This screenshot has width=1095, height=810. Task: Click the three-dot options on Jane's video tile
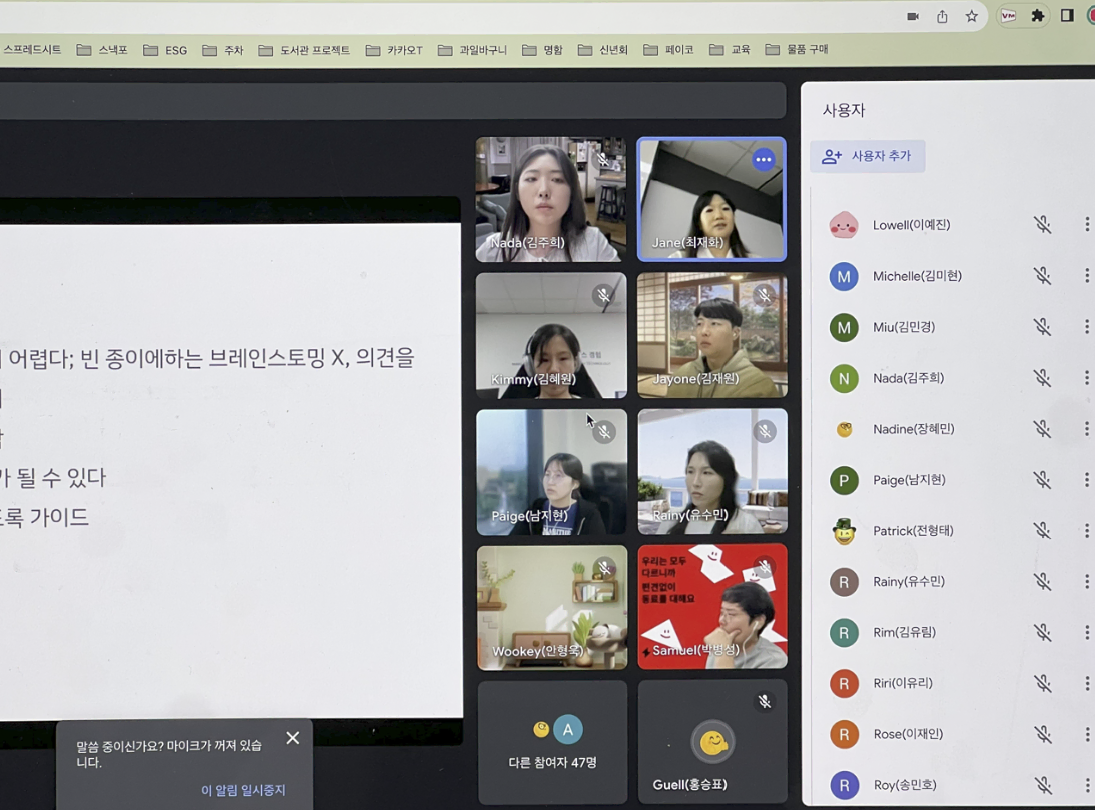(x=764, y=160)
